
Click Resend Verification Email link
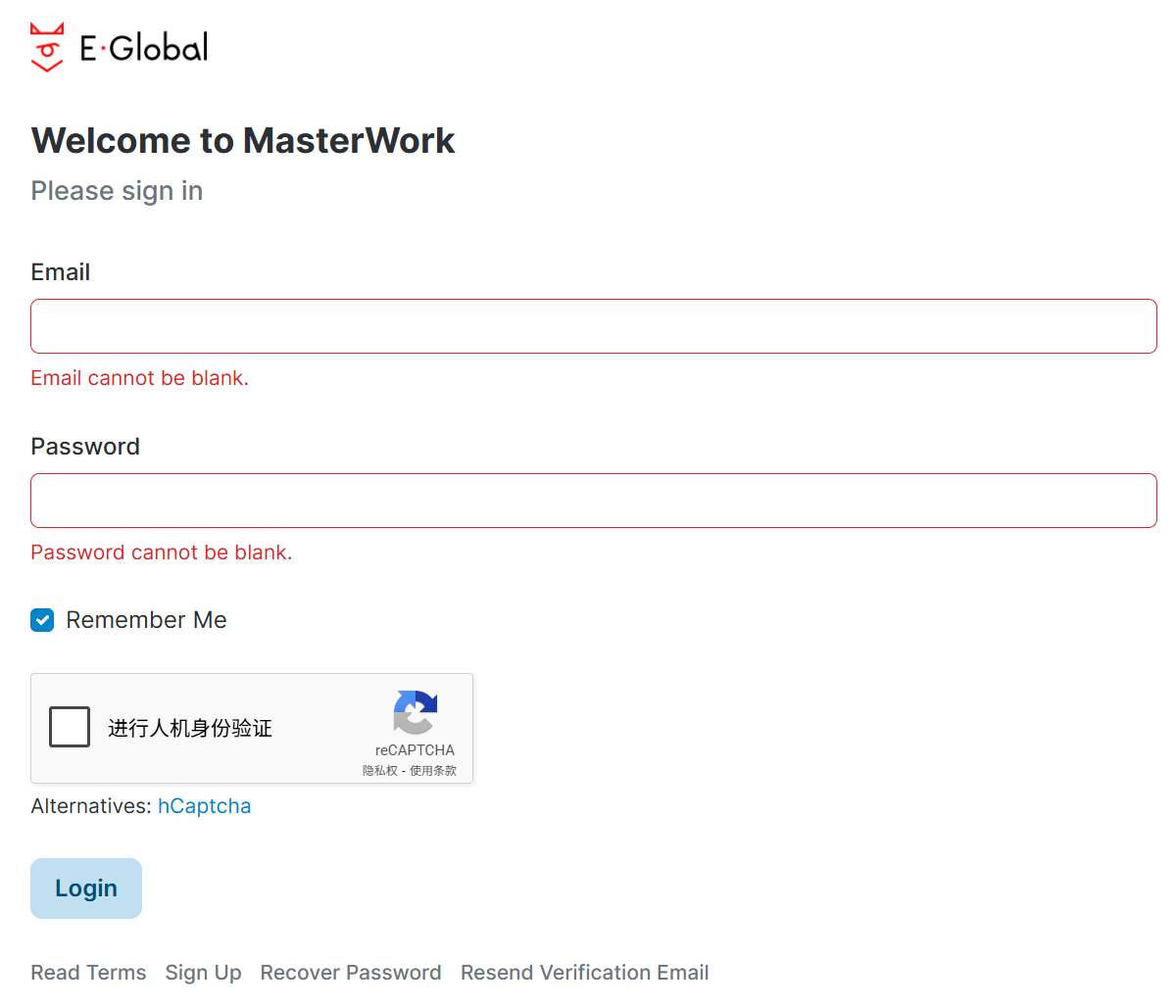585,973
